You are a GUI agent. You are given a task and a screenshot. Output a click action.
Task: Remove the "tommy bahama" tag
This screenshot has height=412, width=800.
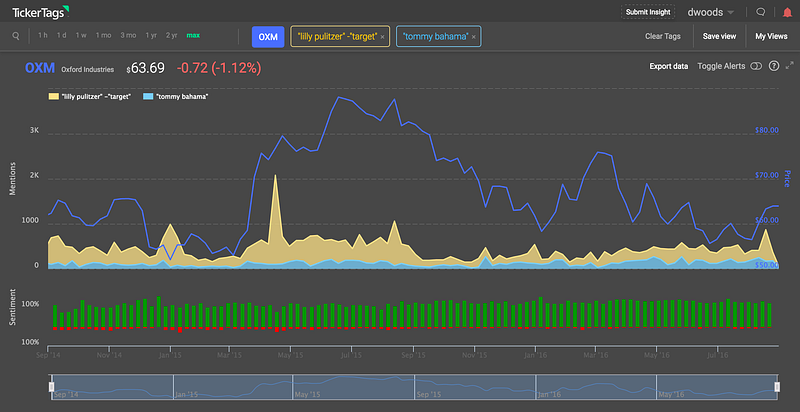click(x=473, y=37)
